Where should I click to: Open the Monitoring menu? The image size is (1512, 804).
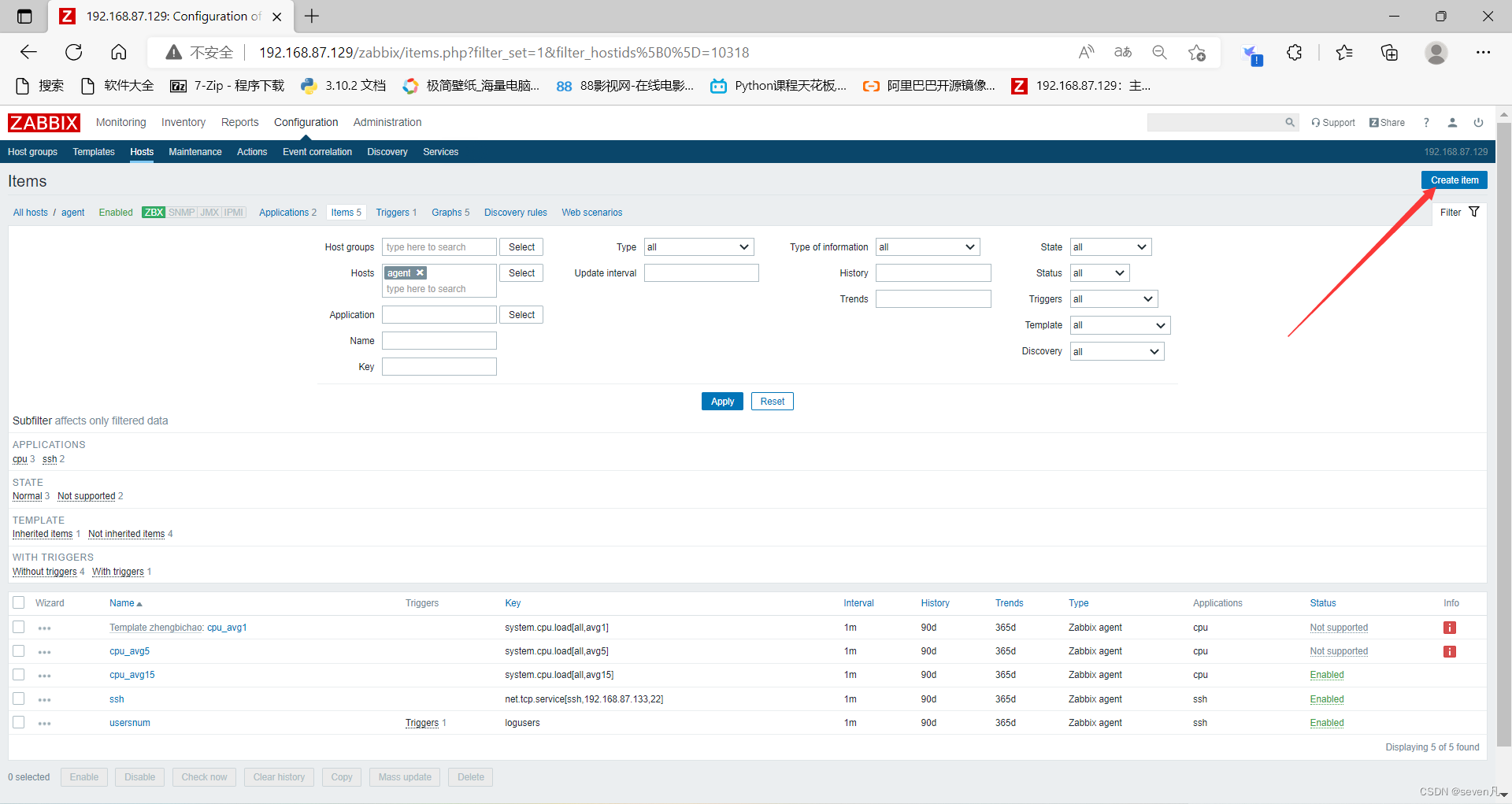tap(120, 122)
